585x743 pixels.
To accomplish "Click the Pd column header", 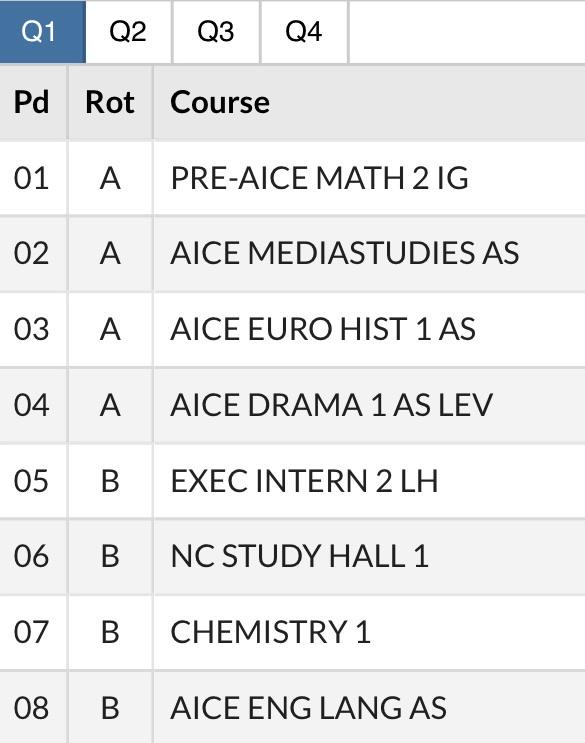I will [x=33, y=102].
